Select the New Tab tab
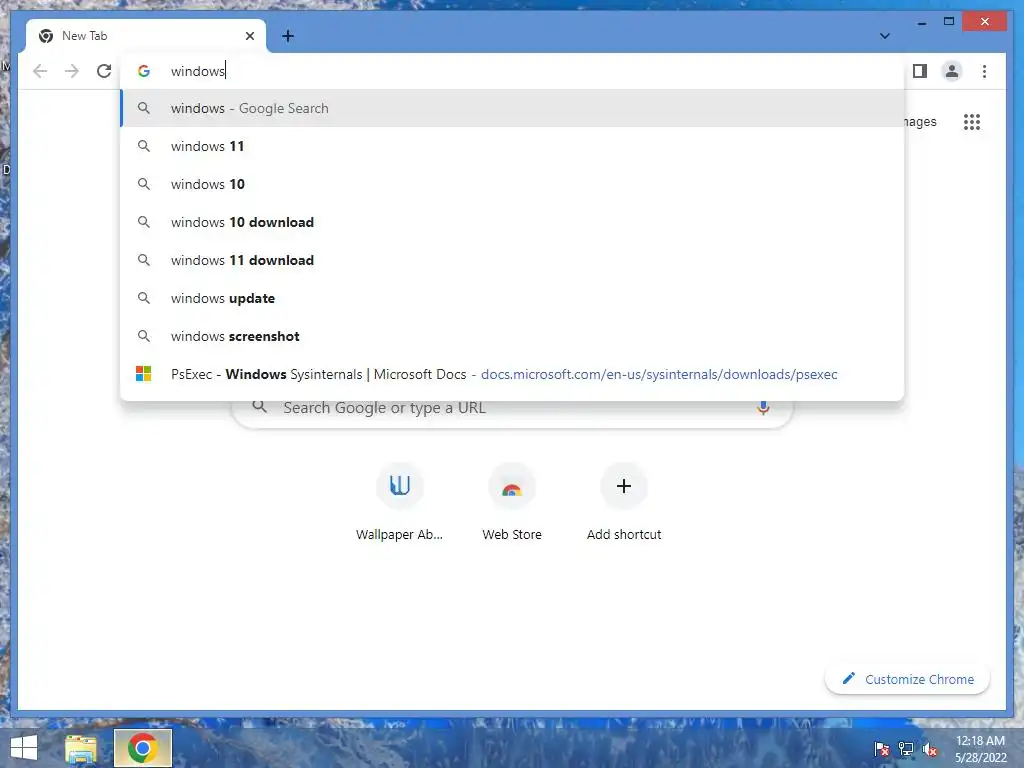The image size is (1024, 768). (146, 36)
